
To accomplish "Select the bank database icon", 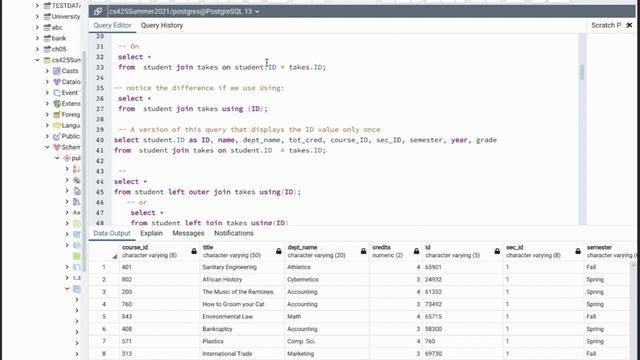I will coord(47,38).
